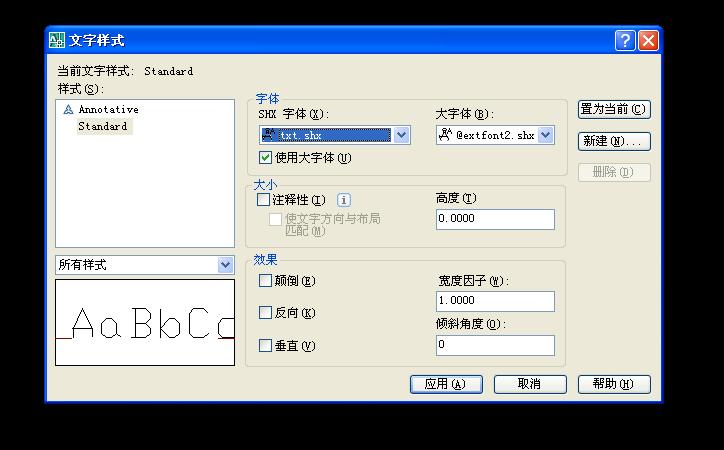
Task: Enable the 反向 backwards checkbox
Action: (266, 313)
